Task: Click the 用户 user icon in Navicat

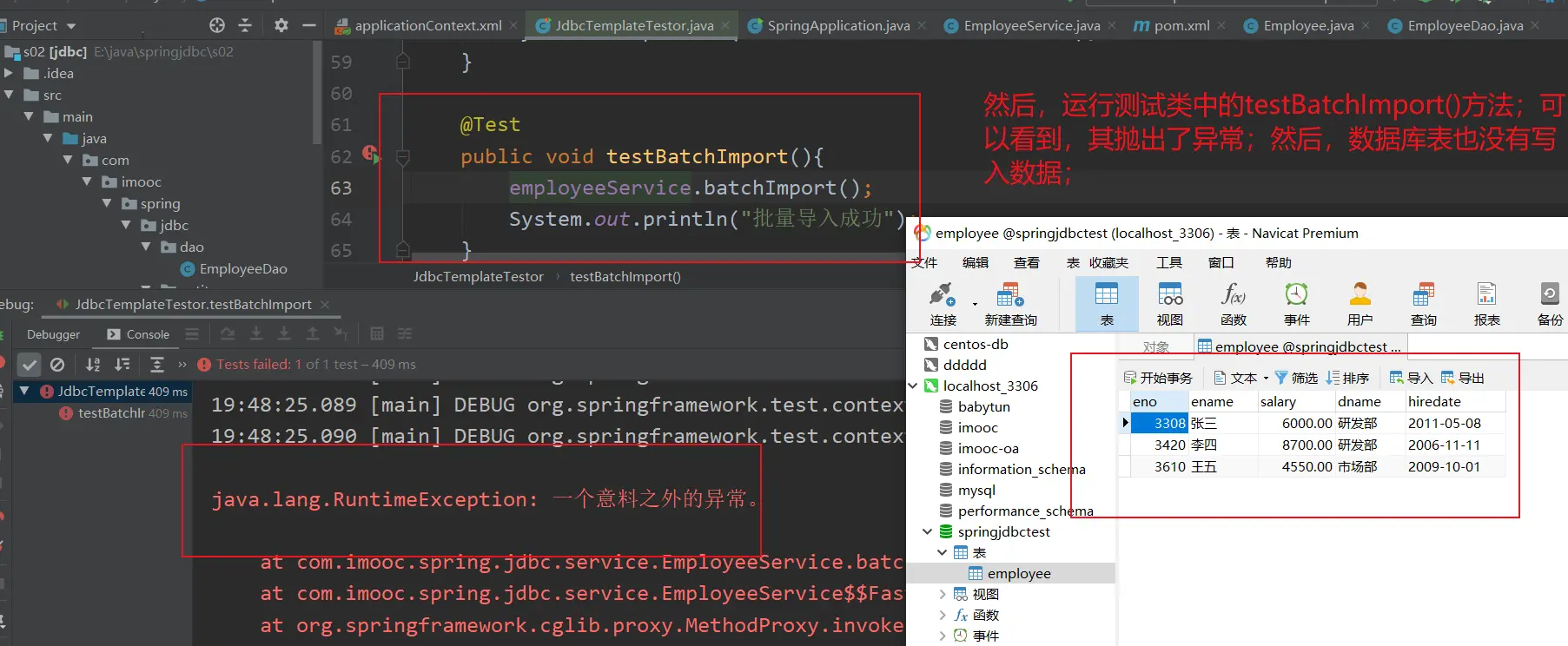Action: 1360,303
